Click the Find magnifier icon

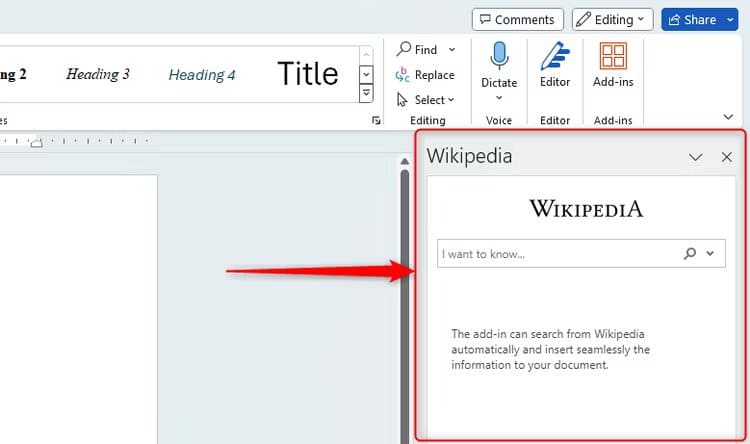pyautogui.click(x=404, y=48)
